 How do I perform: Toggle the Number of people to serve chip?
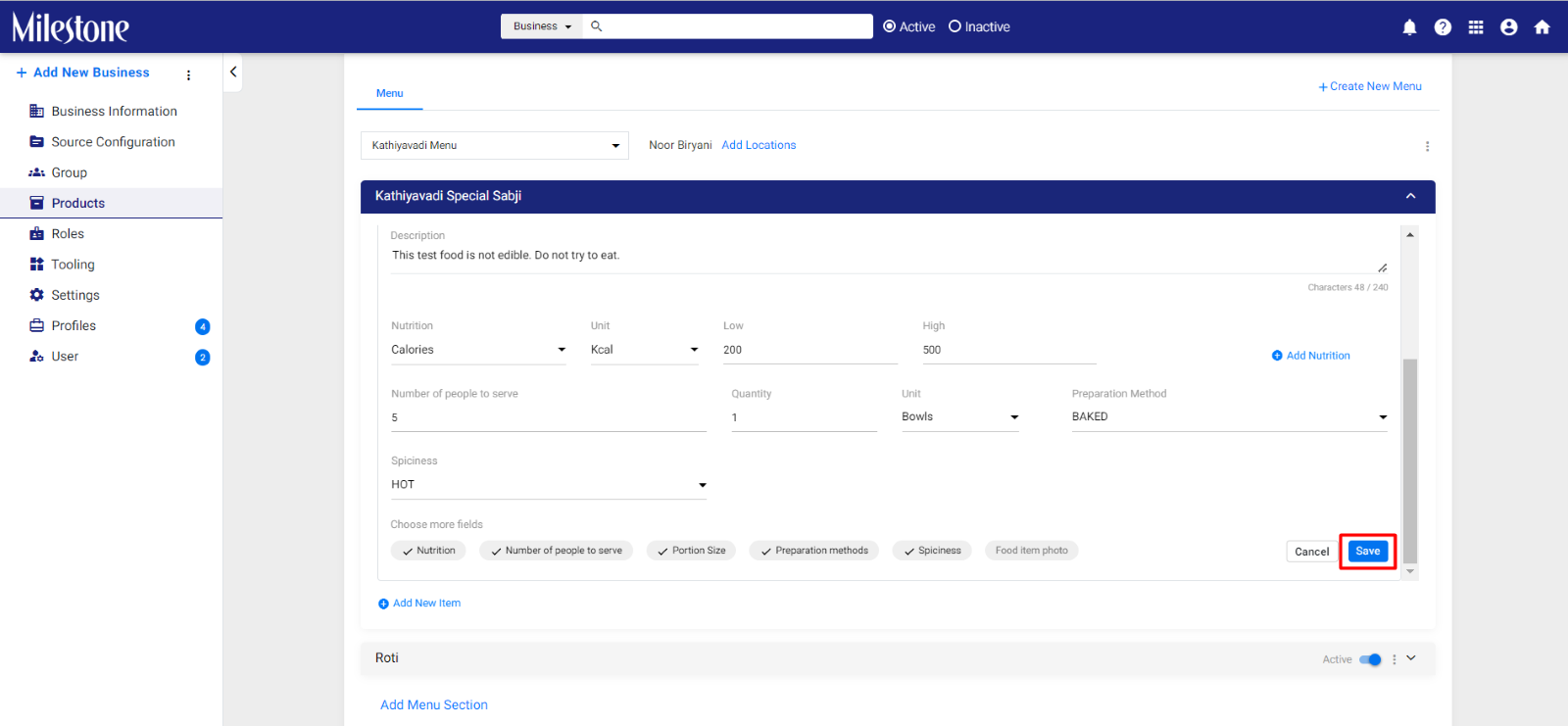(x=556, y=551)
